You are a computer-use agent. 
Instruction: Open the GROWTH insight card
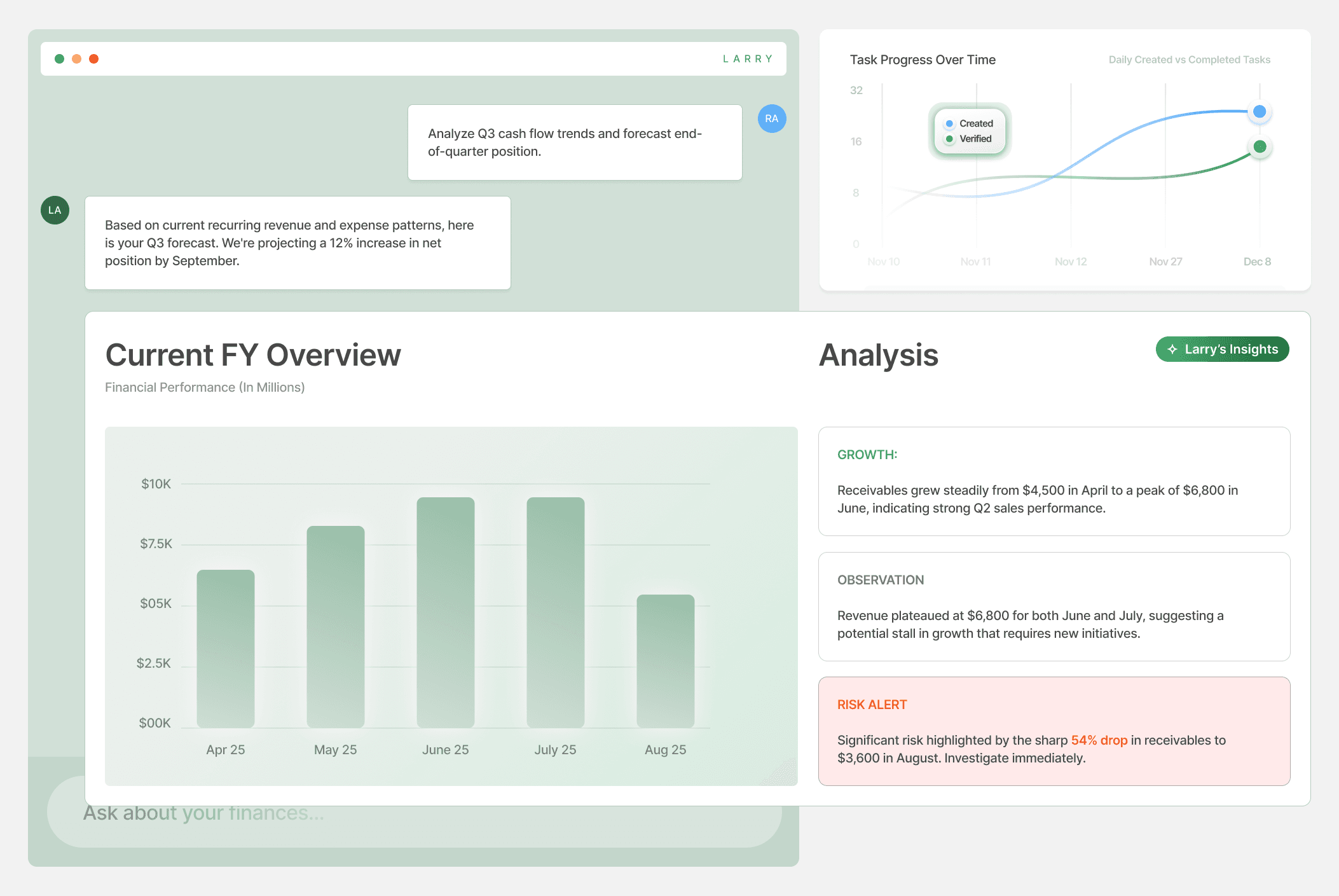pyautogui.click(x=1054, y=481)
